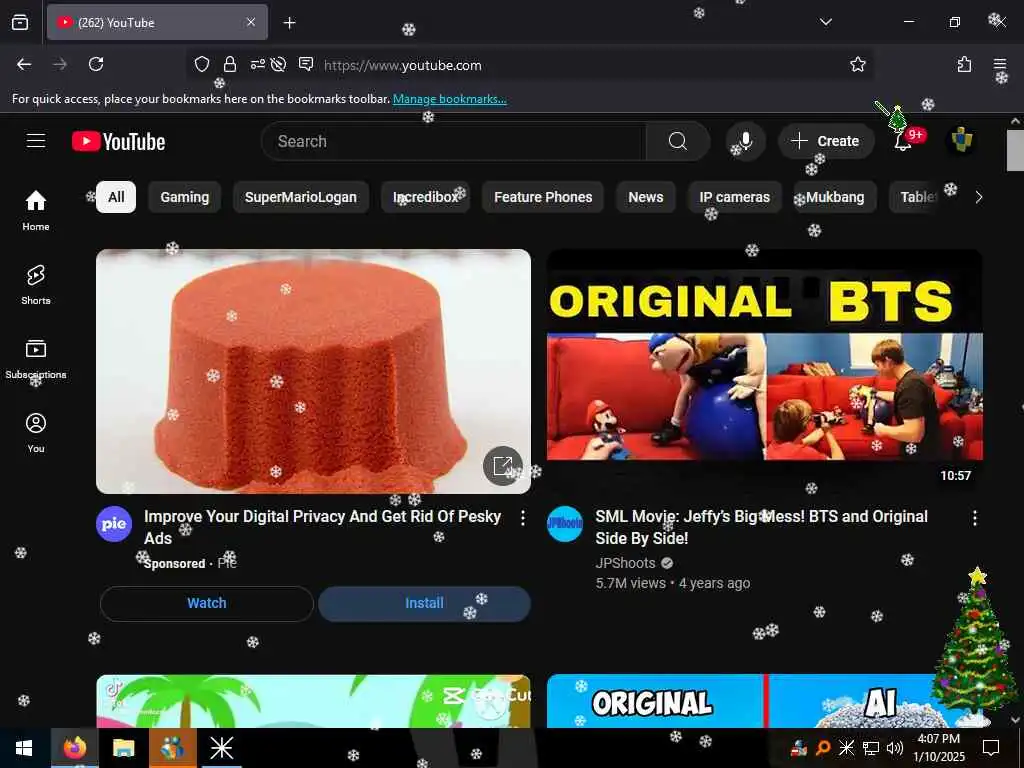Open the Windows notification center

pos(991,748)
